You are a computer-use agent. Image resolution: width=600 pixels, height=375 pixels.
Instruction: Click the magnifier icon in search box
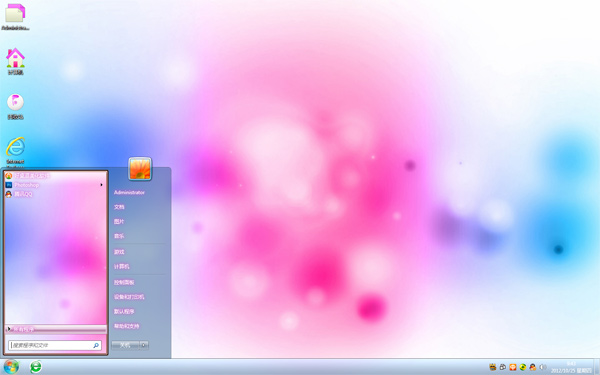click(96, 345)
